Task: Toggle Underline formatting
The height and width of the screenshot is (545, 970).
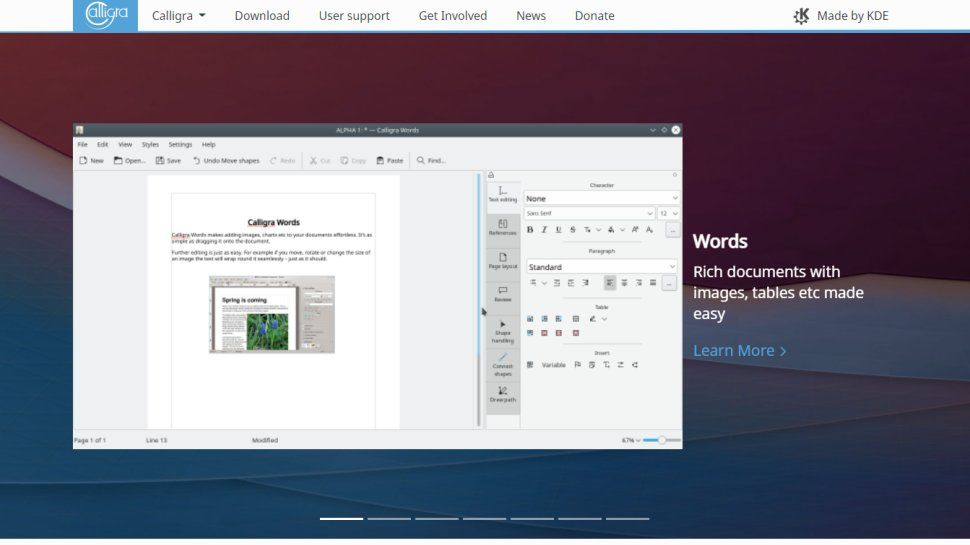Action: coord(559,230)
